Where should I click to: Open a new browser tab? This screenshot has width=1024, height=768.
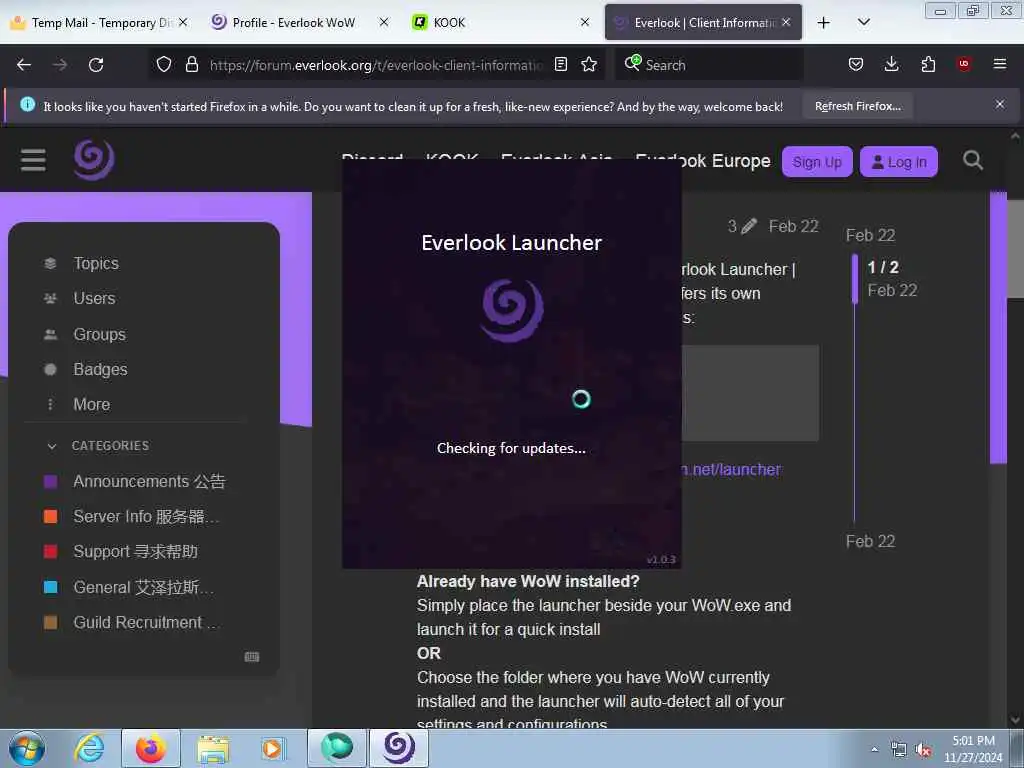824,23
